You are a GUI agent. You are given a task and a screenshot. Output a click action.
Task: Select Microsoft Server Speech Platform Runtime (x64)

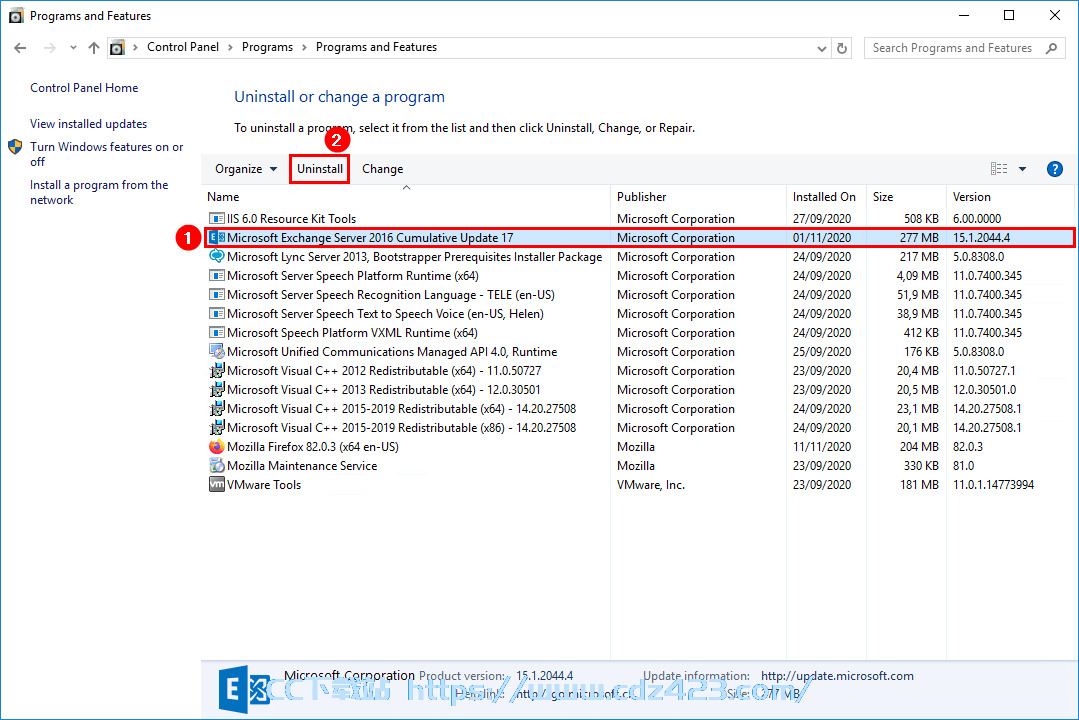pyautogui.click(x=353, y=276)
